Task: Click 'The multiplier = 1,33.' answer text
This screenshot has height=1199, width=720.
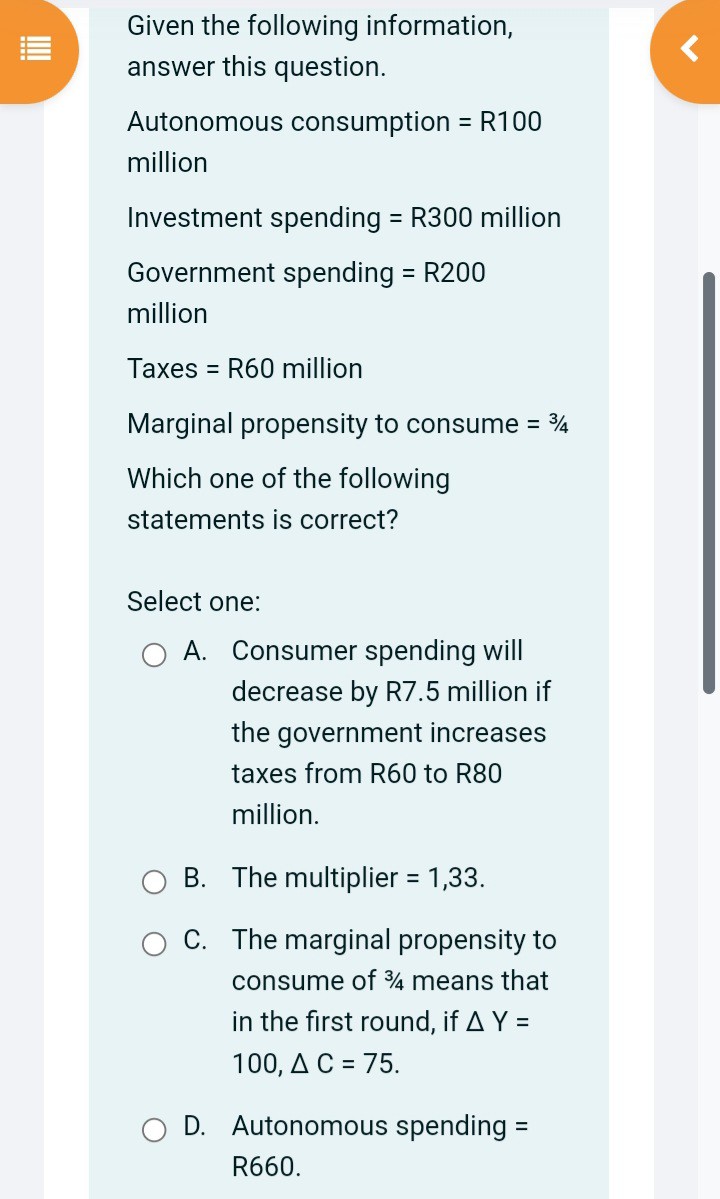Action: coord(359,878)
